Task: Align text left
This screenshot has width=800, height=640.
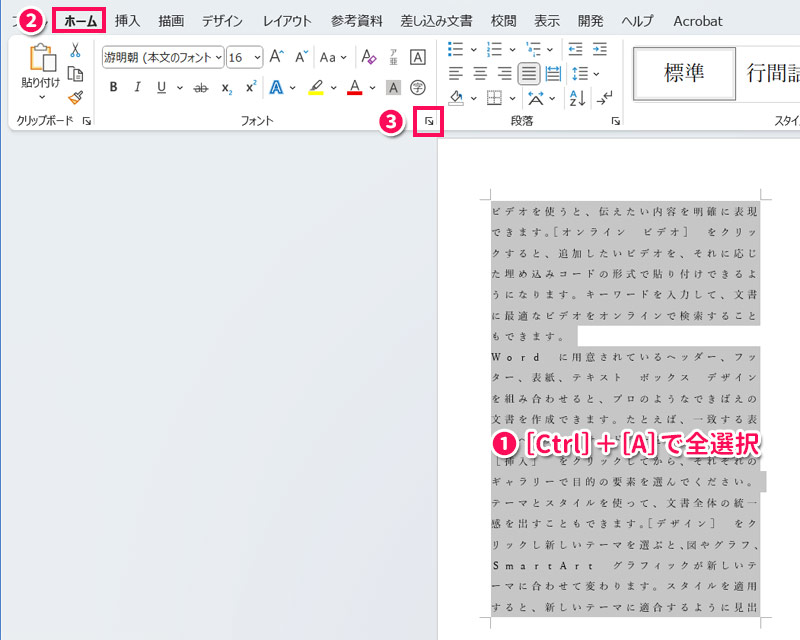Action: (455, 74)
